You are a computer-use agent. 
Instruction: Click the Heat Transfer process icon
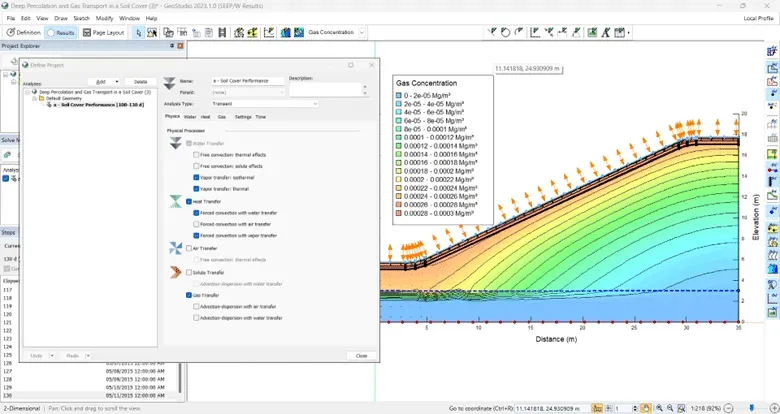coord(176,201)
